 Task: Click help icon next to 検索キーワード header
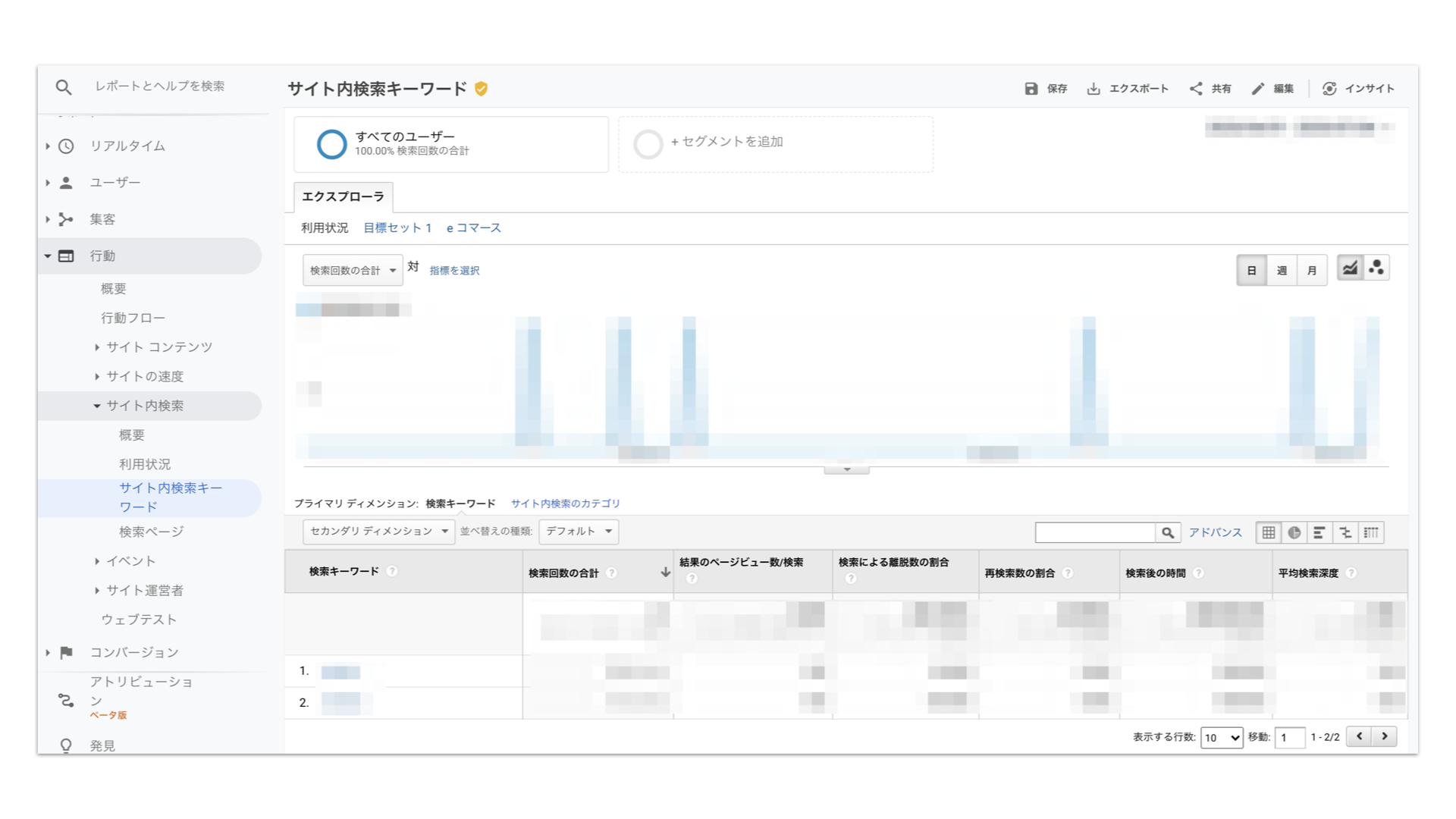[392, 571]
